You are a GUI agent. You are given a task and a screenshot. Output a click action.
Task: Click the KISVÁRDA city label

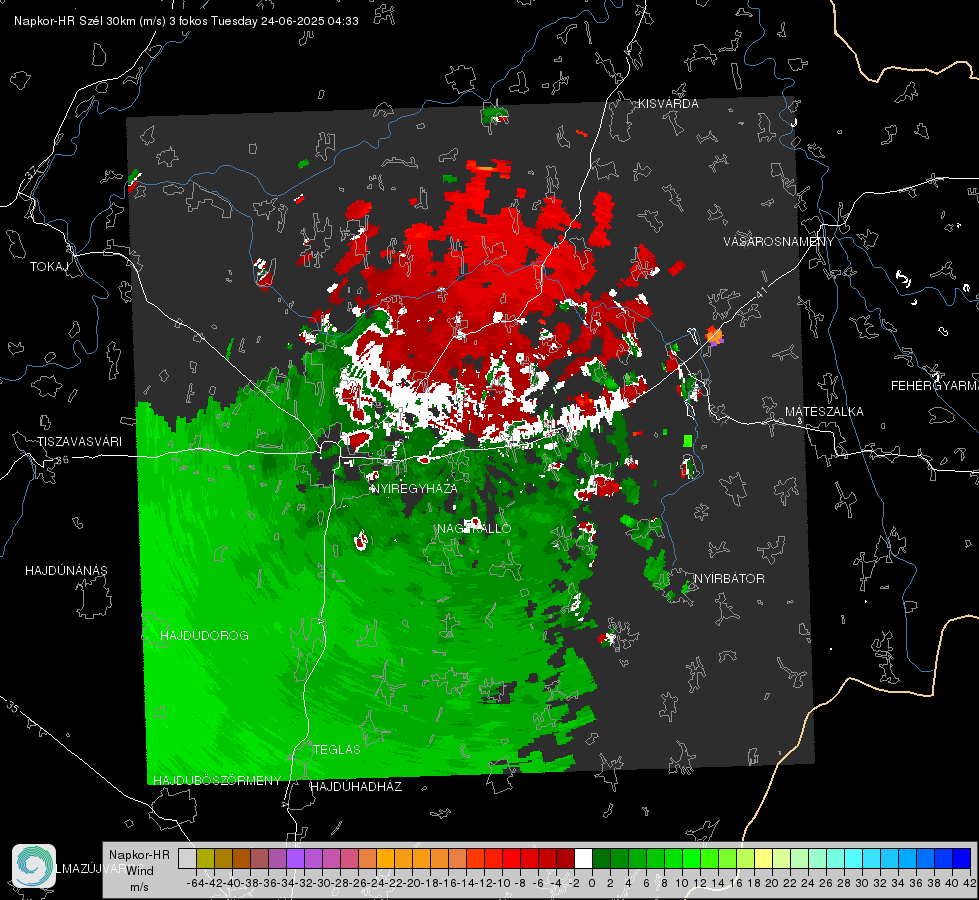(x=668, y=104)
